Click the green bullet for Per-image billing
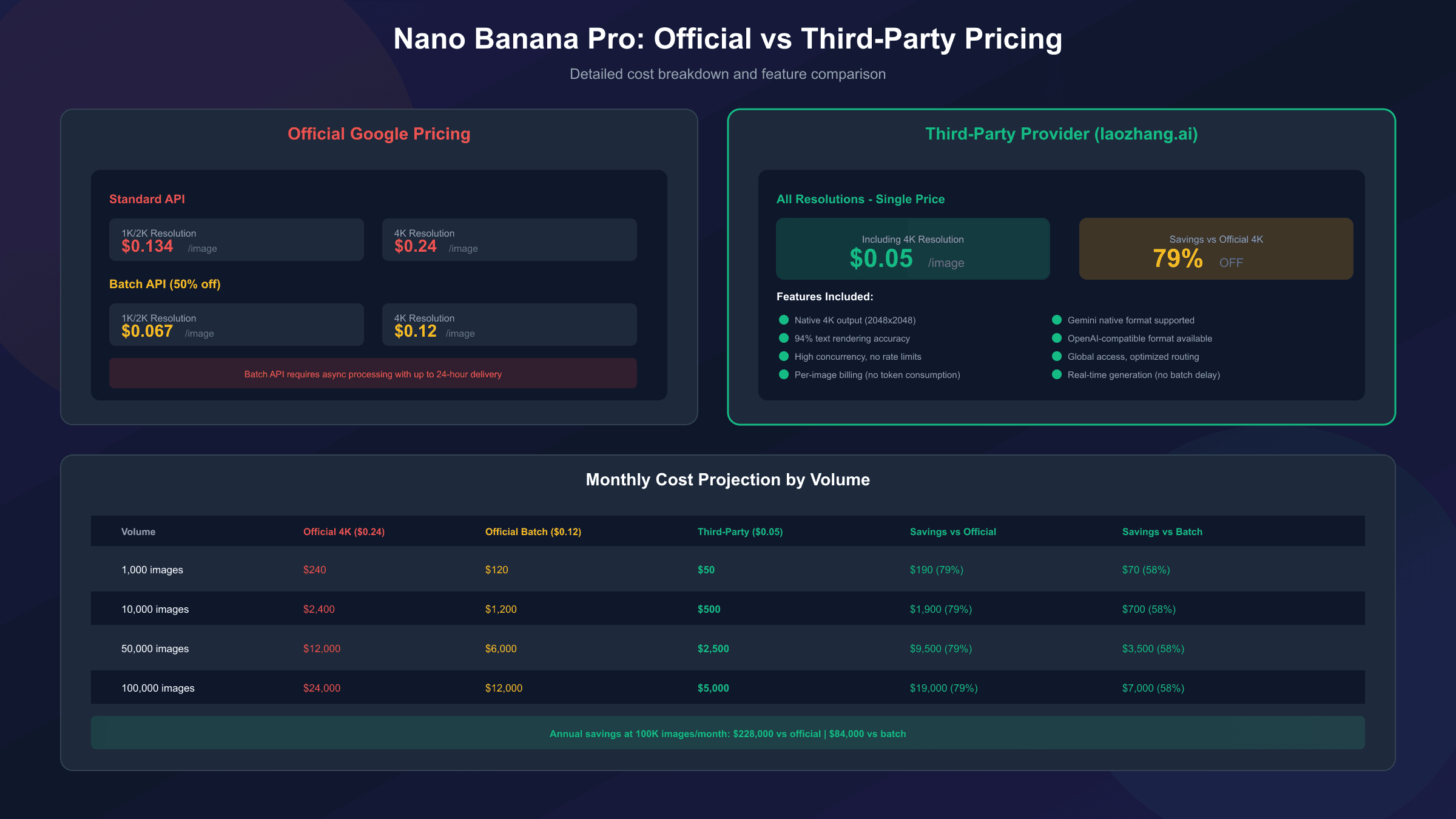This screenshot has height=819, width=1456. coord(784,374)
